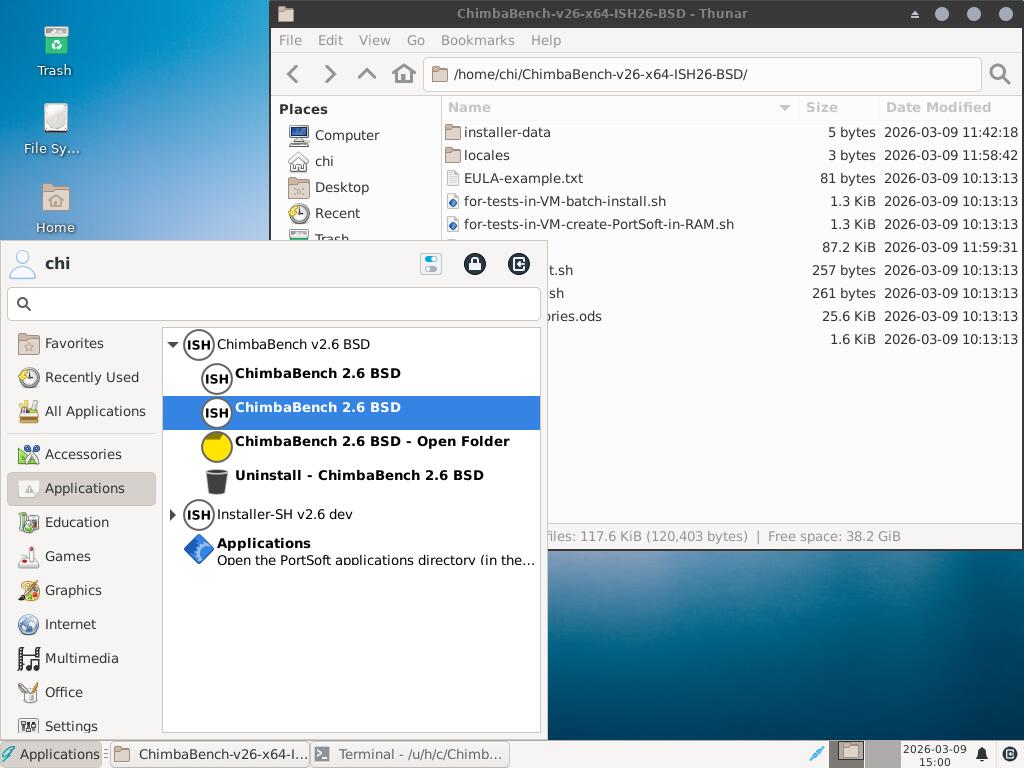The width and height of the screenshot is (1024, 768).
Task: Click chi user avatar icon
Action: click(x=22, y=264)
